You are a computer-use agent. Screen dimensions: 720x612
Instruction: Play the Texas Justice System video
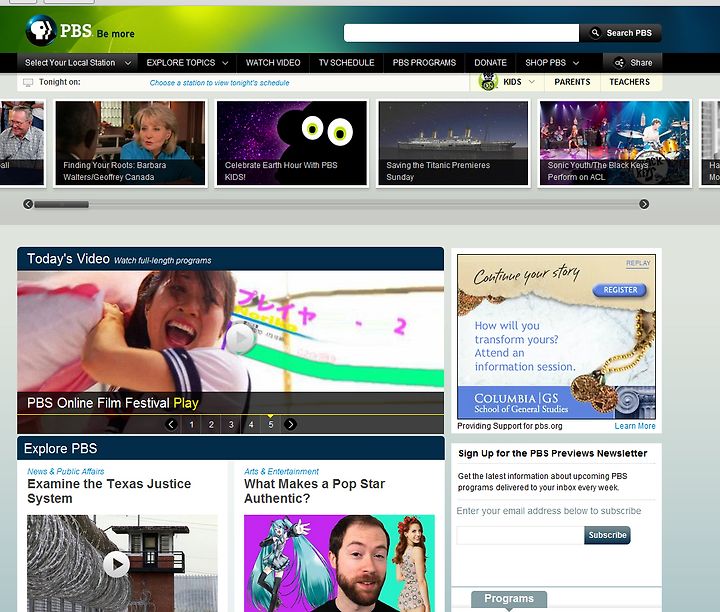point(116,564)
